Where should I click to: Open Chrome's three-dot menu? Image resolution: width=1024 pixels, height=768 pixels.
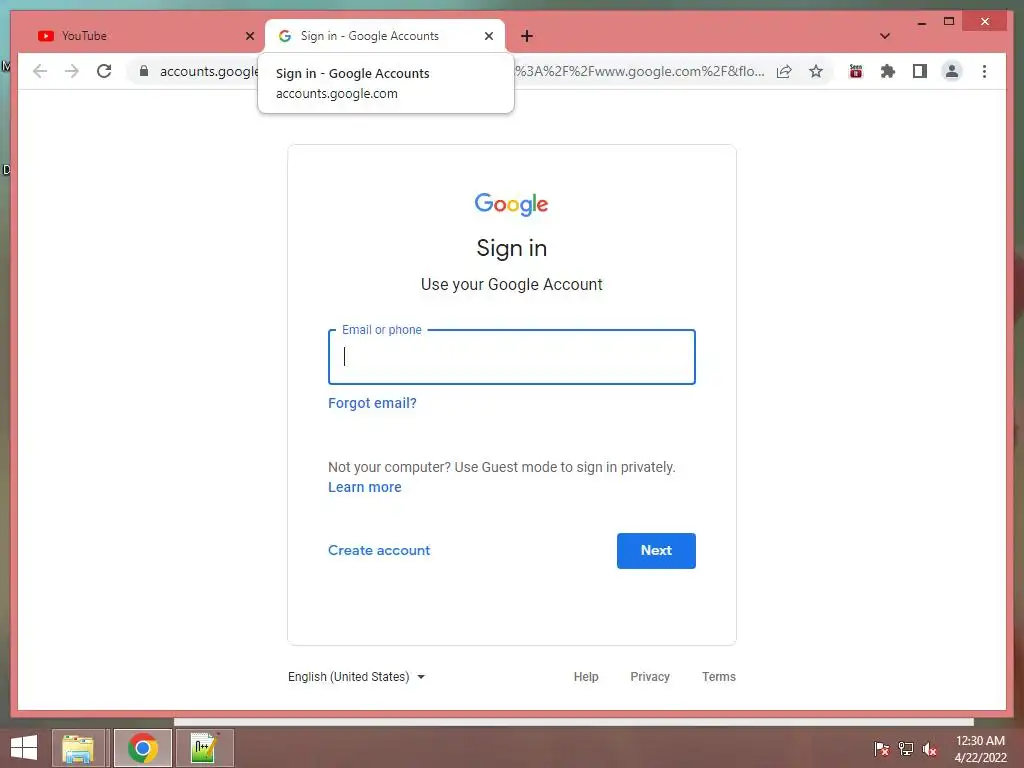click(984, 71)
